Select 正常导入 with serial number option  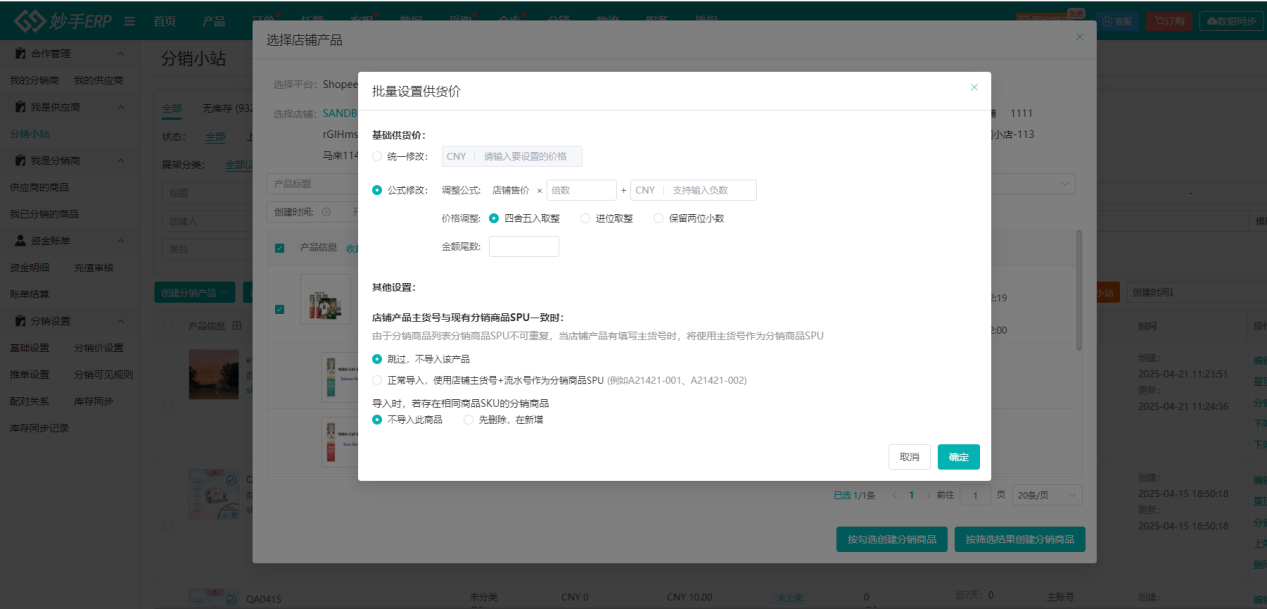[x=377, y=380]
